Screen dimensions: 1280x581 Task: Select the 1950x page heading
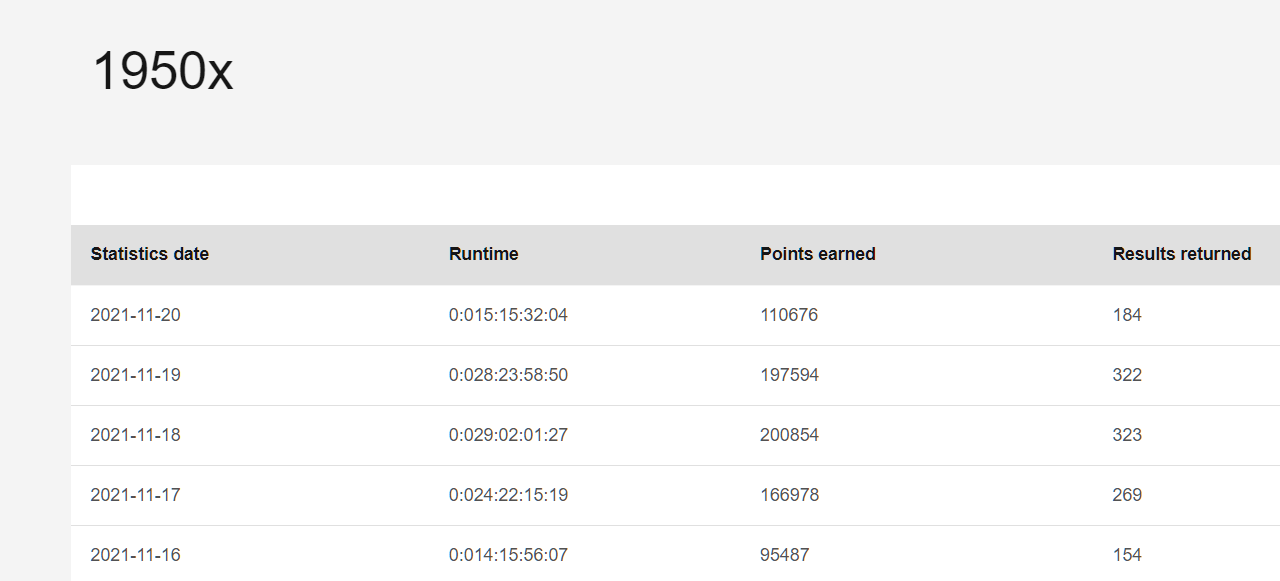coord(163,72)
